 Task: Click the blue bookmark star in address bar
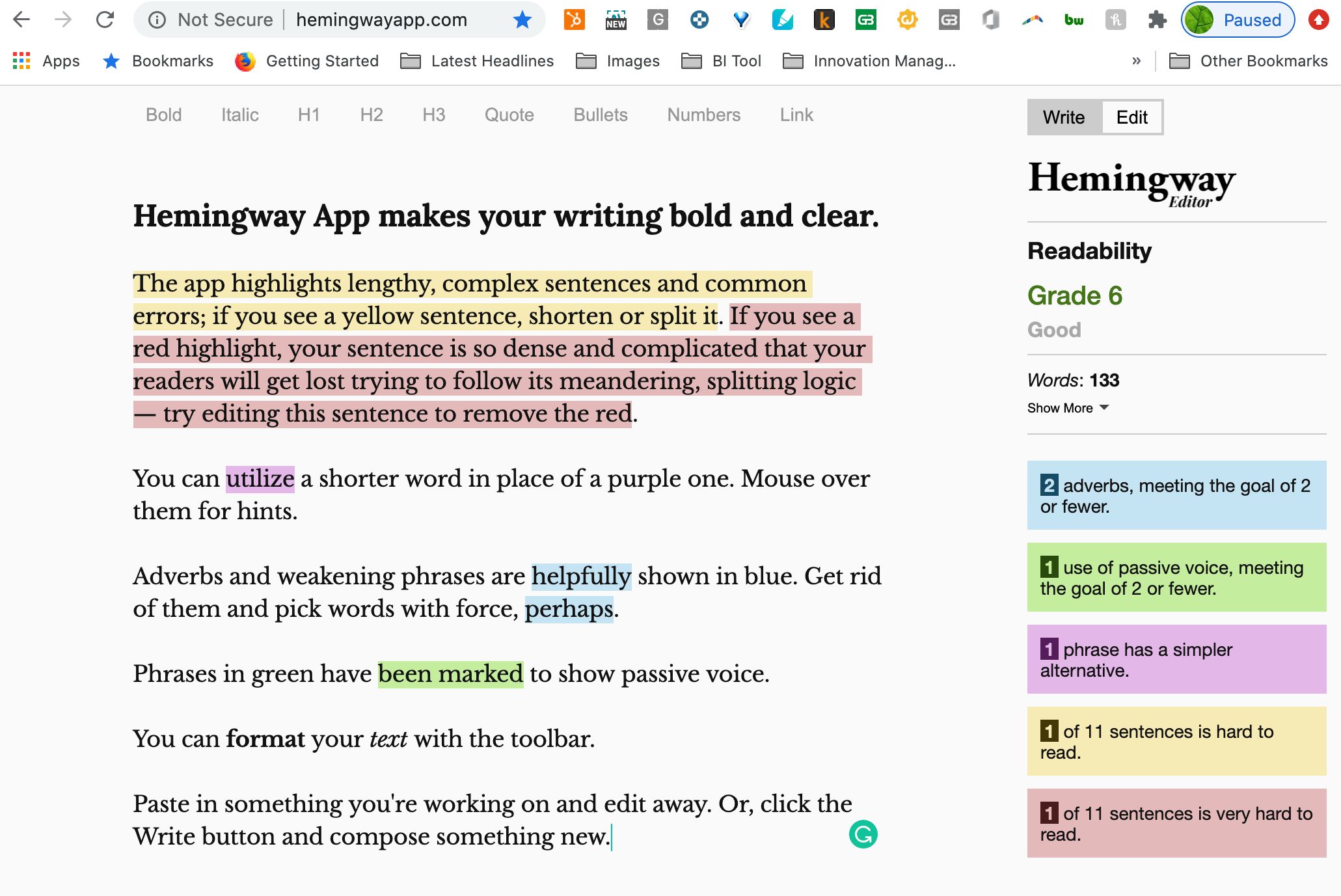coord(522,20)
